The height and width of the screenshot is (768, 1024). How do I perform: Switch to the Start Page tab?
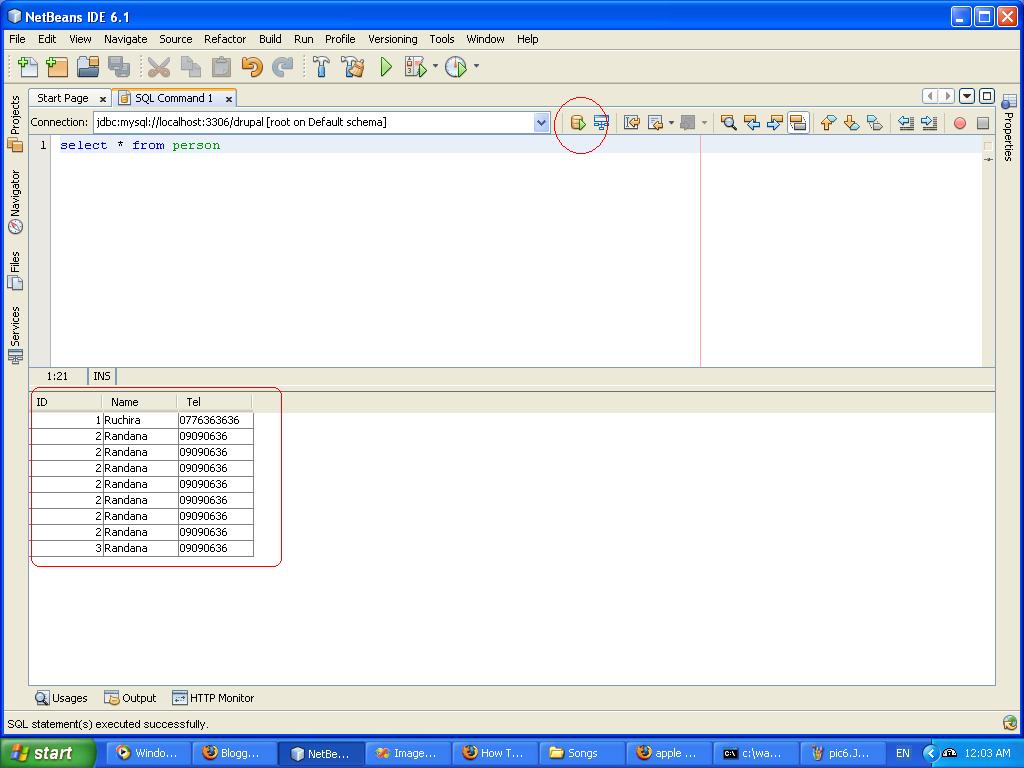62,98
